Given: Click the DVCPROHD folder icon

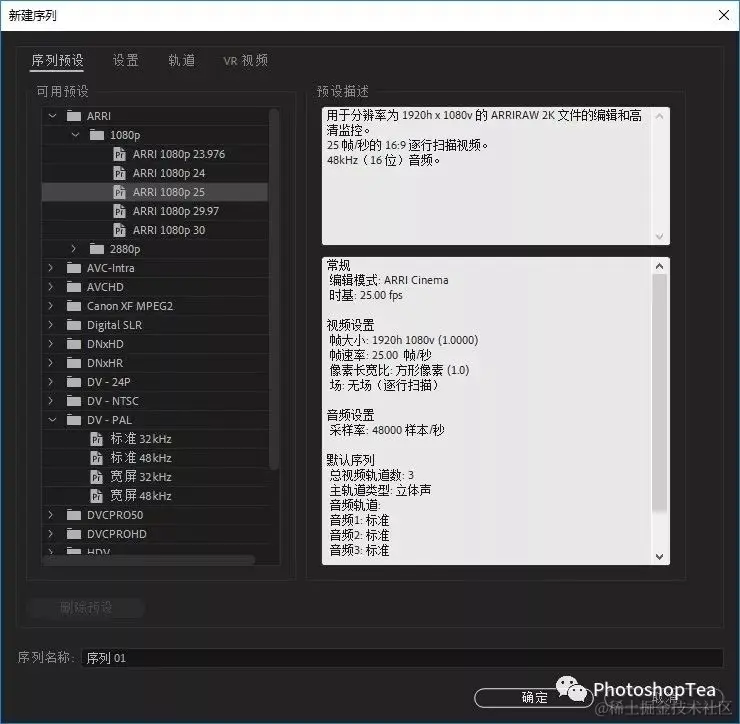Looking at the screenshot, I should tap(74, 534).
